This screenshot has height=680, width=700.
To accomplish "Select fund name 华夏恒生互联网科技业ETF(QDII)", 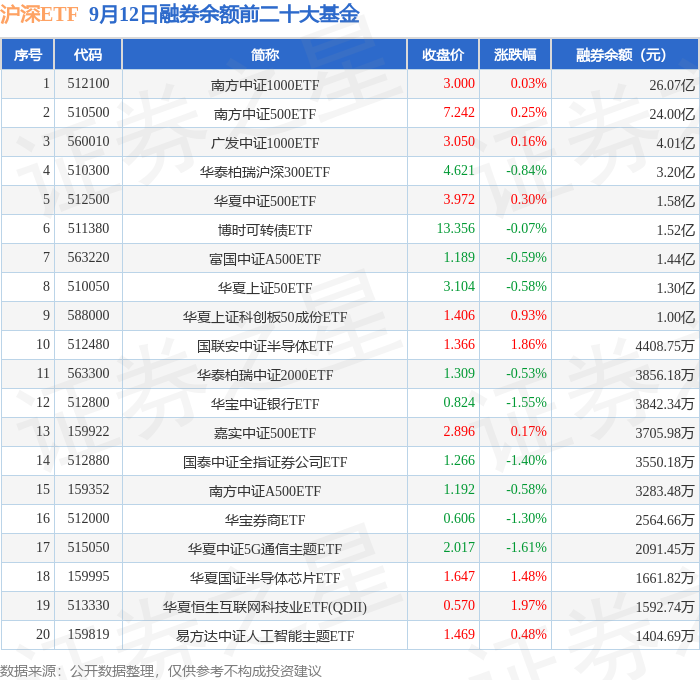I will tap(265, 607).
